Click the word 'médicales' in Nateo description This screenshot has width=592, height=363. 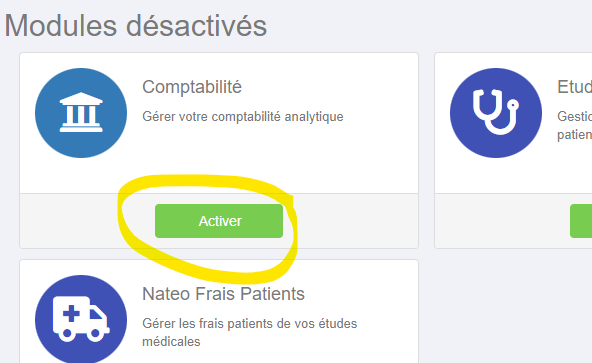[x=171, y=341]
